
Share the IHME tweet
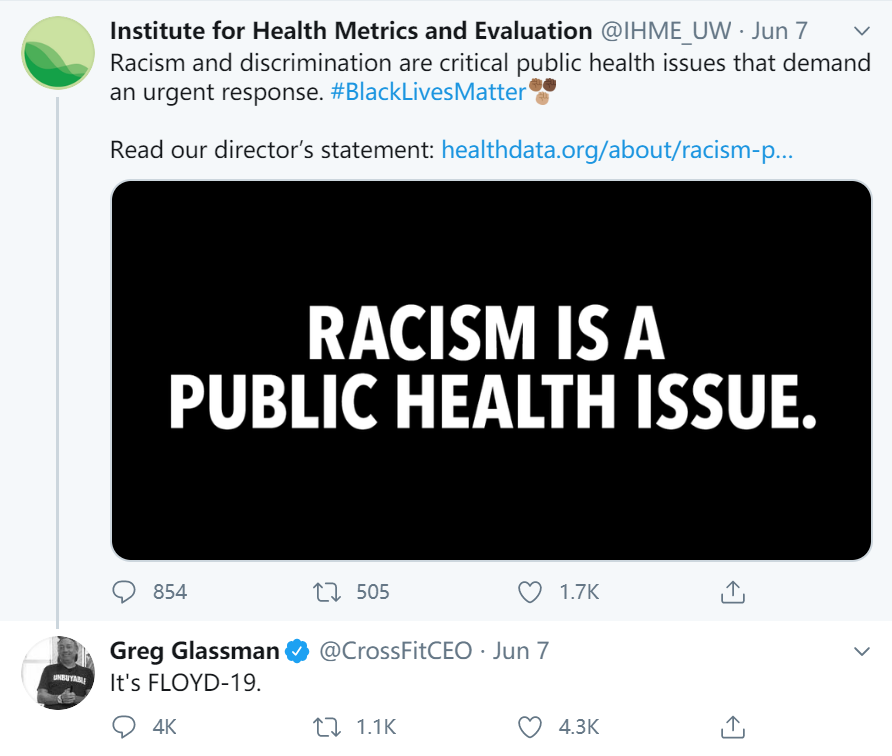pos(733,592)
